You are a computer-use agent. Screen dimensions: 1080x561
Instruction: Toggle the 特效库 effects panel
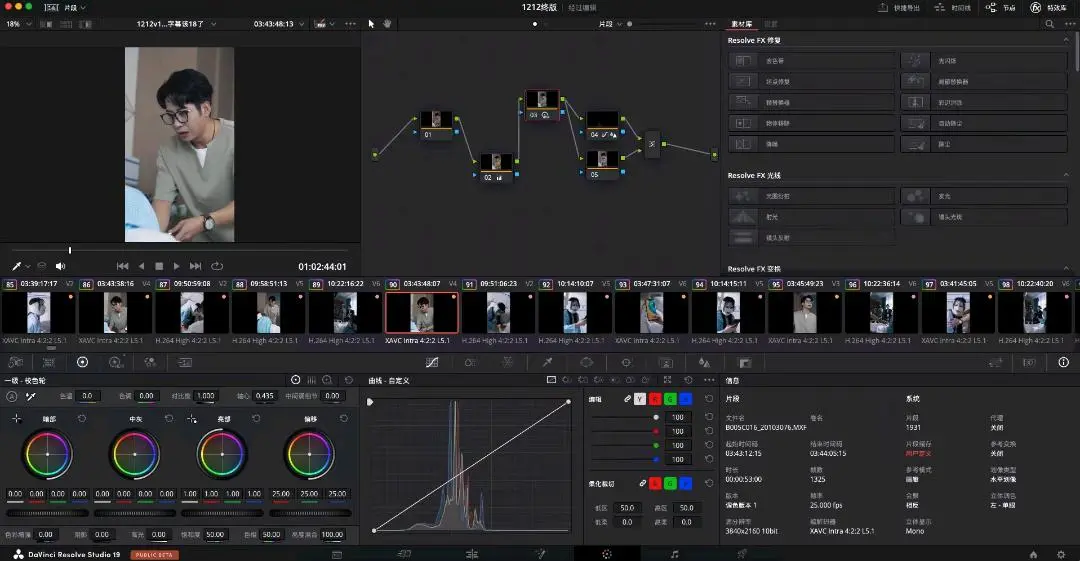tap(1048, 8)
